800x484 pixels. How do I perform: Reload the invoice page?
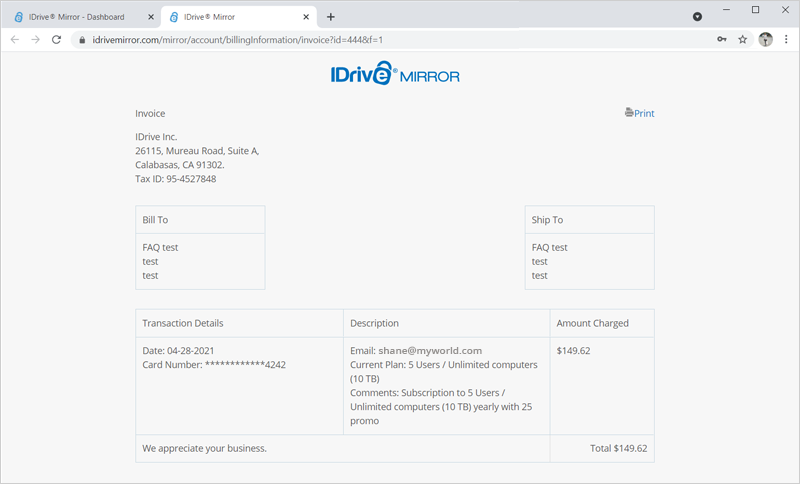pyautogui.click(x=56, y=39)
